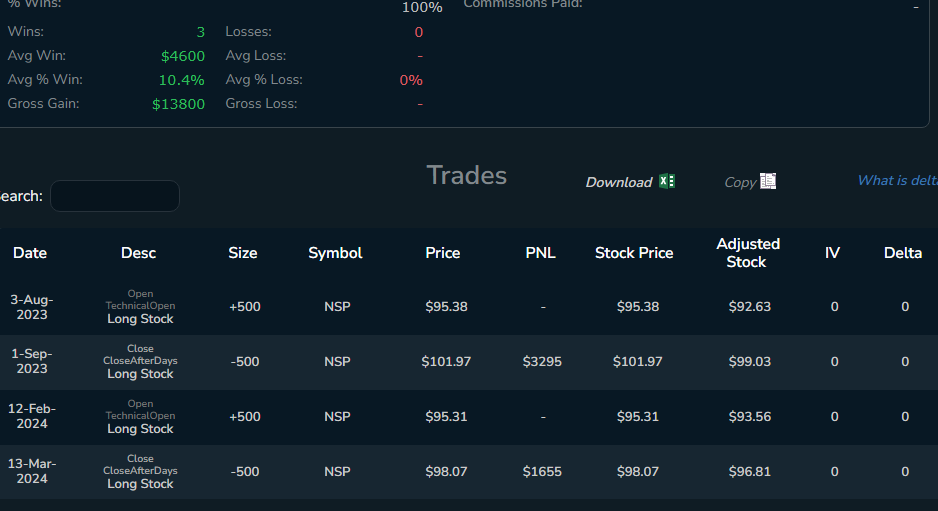
Task: Open the "What is delta" link
Action: (897, 180)
